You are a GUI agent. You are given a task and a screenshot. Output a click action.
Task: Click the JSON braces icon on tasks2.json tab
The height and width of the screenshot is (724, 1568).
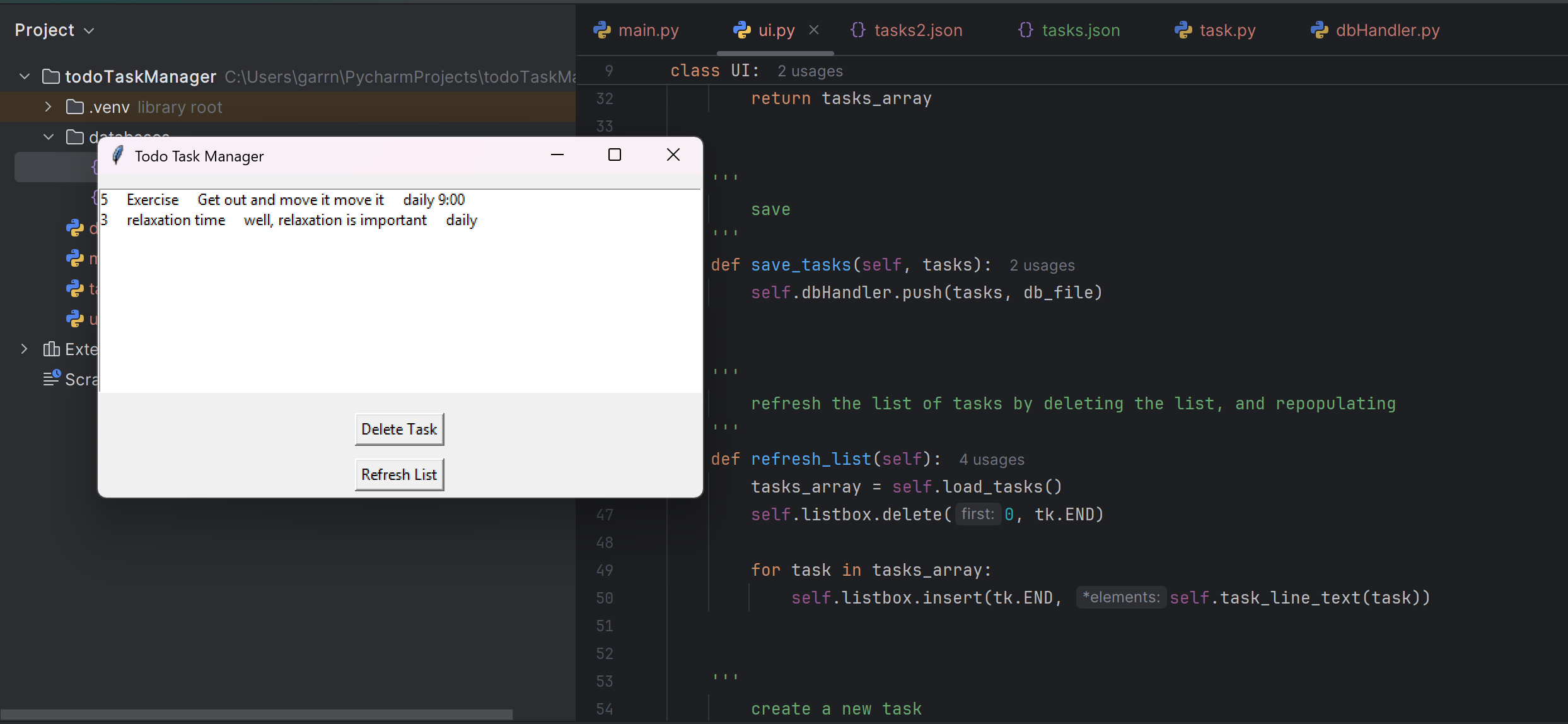pos(858,30)
